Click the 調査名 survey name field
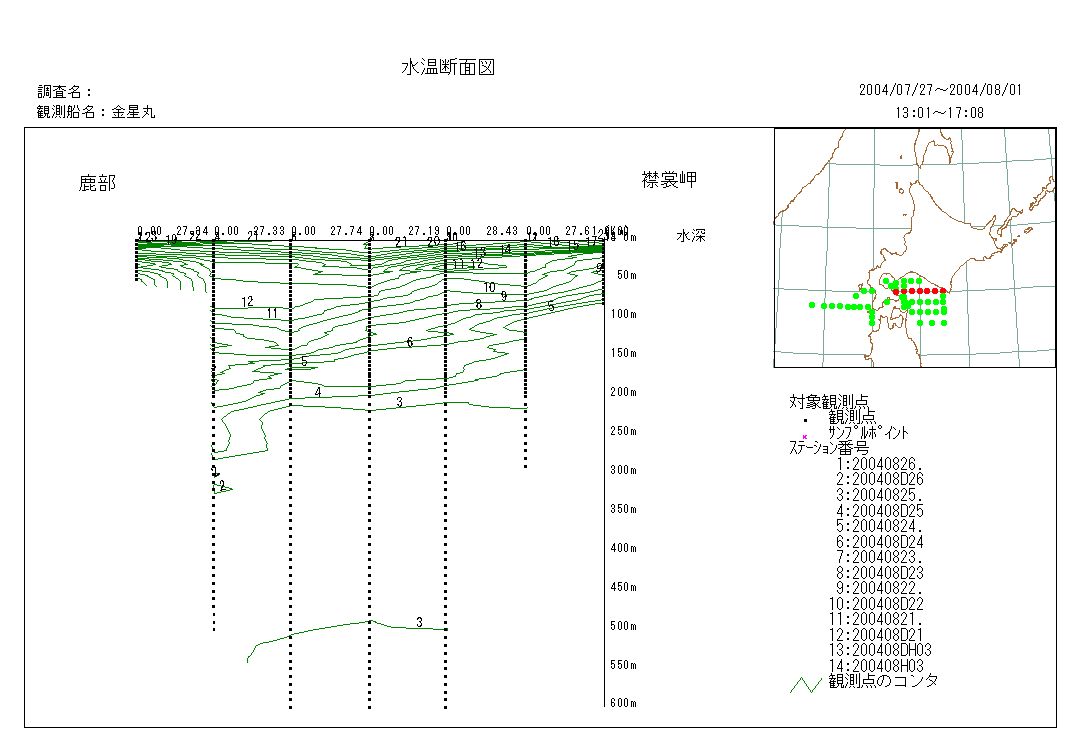This screenshot has height=755, width=1084. pos(65,92)
